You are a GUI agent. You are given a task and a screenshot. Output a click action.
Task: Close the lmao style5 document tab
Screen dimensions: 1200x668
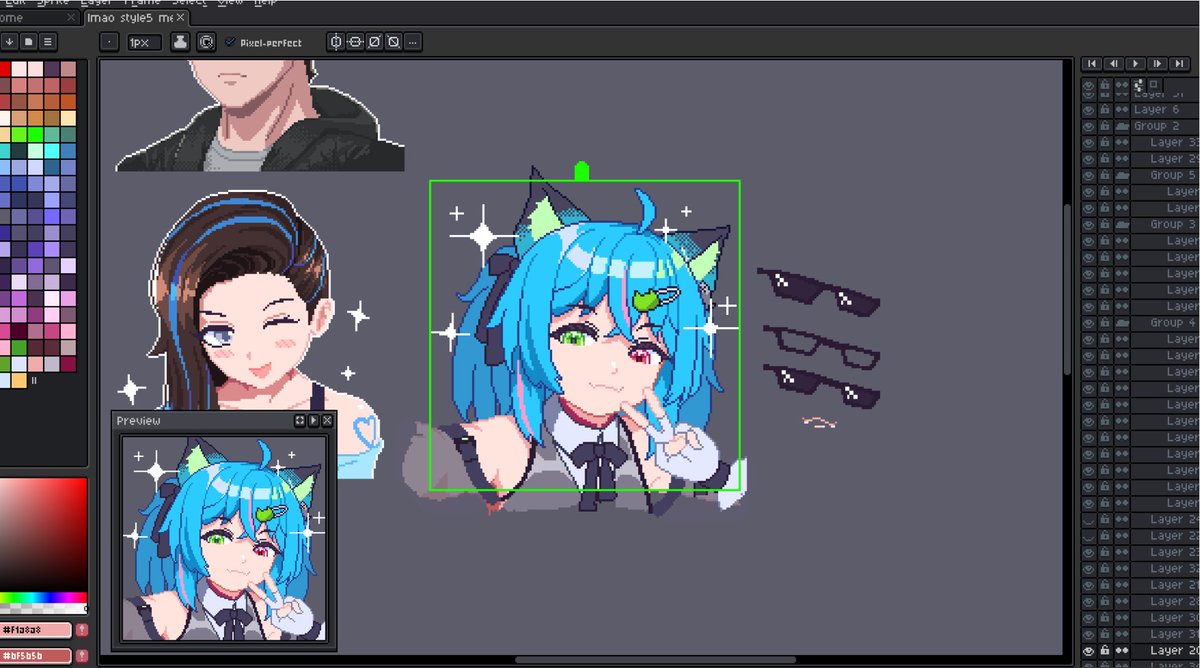pyautogui.click(x=180, y=17)
